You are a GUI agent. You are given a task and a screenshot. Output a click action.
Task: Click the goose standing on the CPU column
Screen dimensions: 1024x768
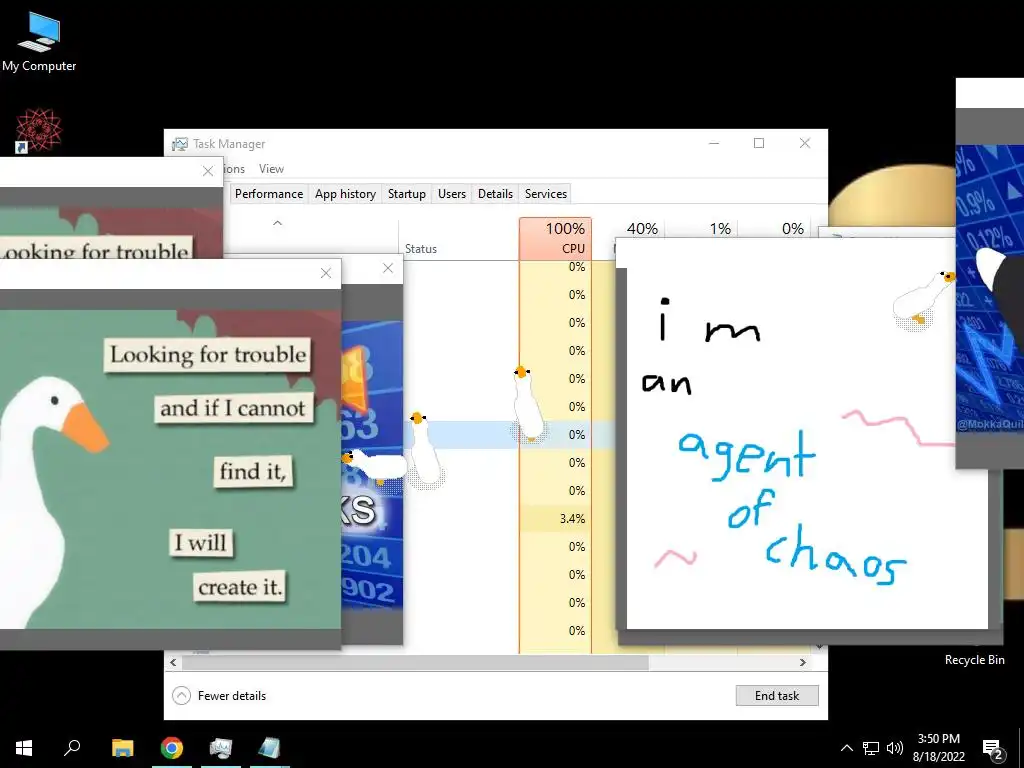pos(528,405)
